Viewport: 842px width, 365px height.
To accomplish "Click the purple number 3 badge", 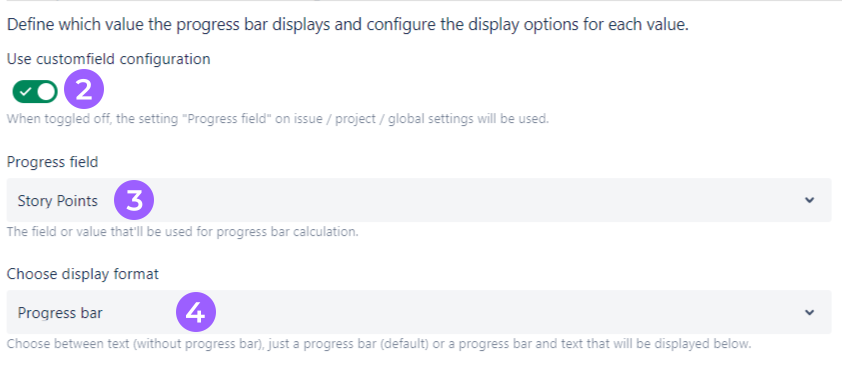I will click(134, 200).
